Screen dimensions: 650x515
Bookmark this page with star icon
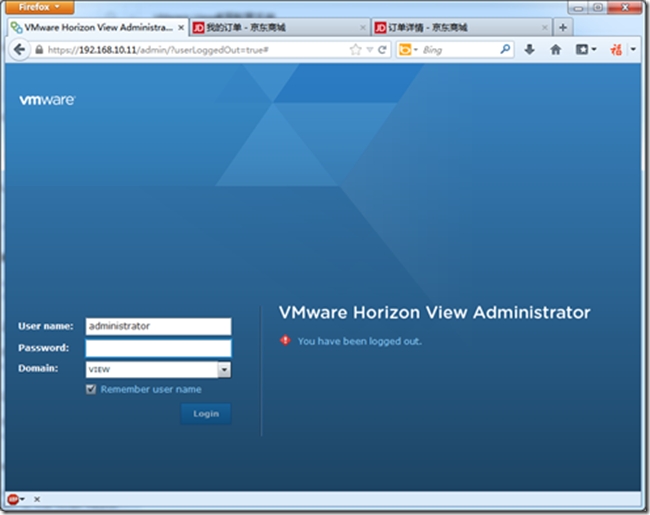coord(355,50)
